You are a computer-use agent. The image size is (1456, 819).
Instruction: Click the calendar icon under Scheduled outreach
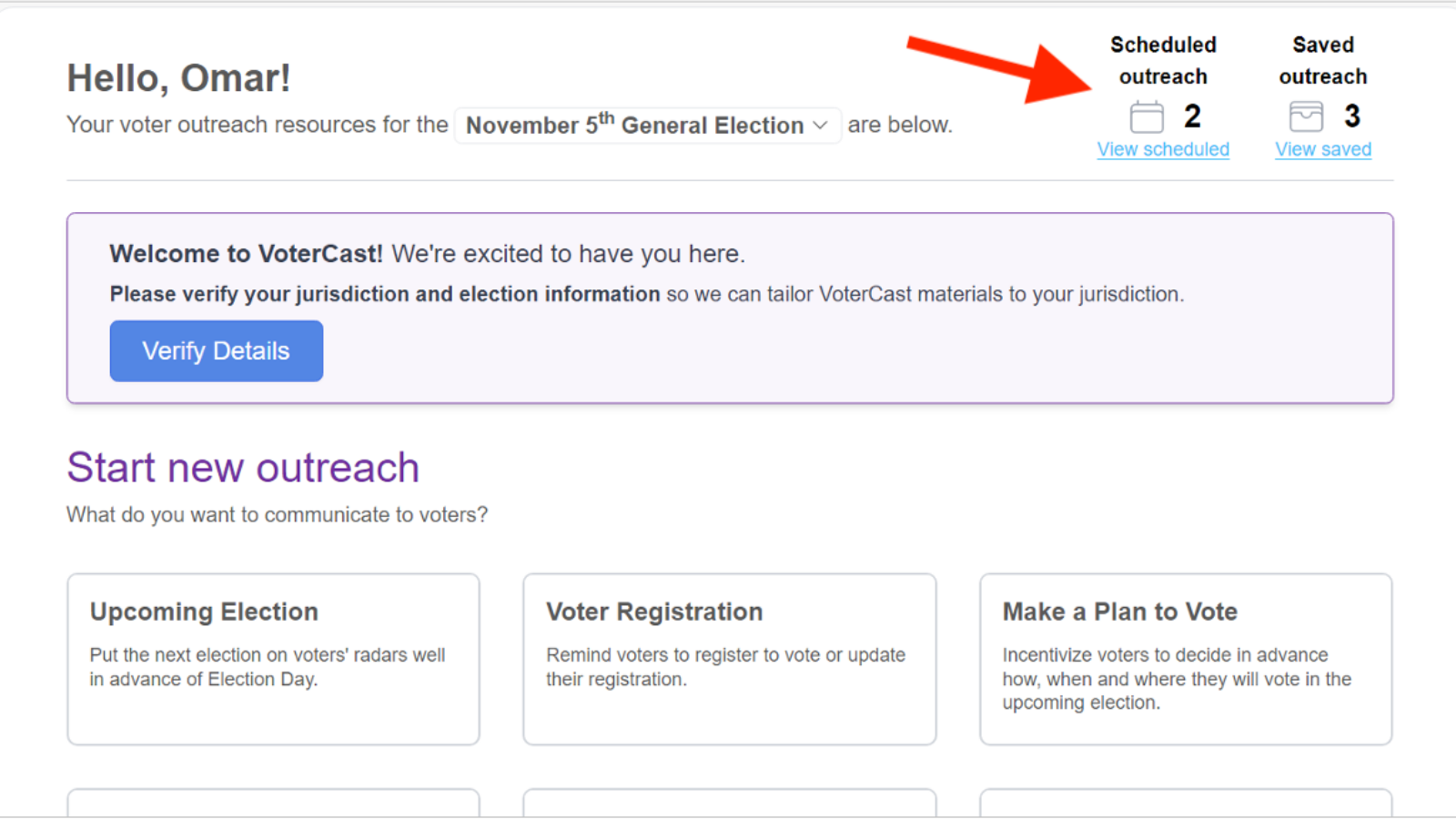(x=1147, y=116)
